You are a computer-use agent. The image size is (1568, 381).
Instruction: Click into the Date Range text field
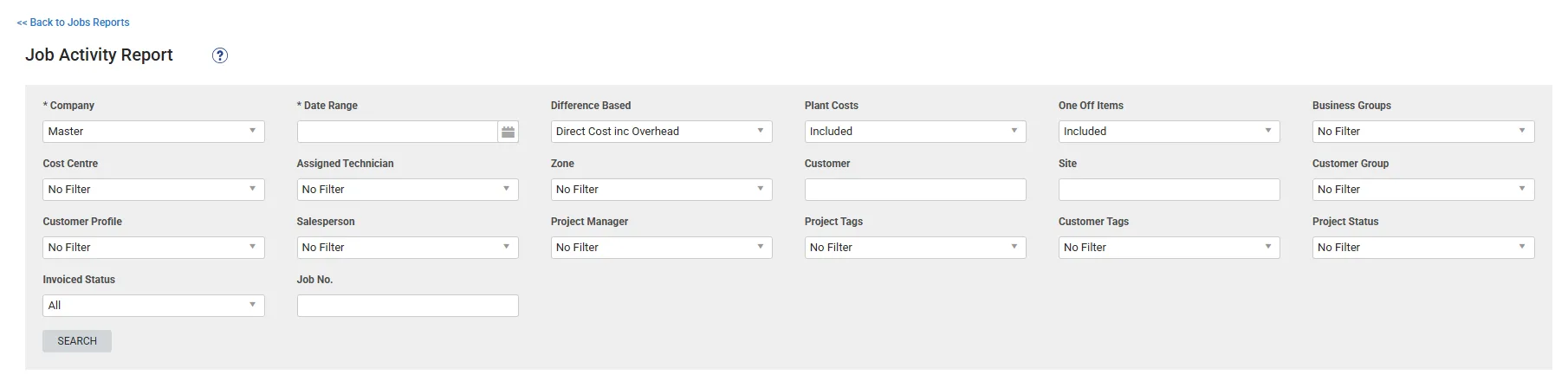point(398,132)
